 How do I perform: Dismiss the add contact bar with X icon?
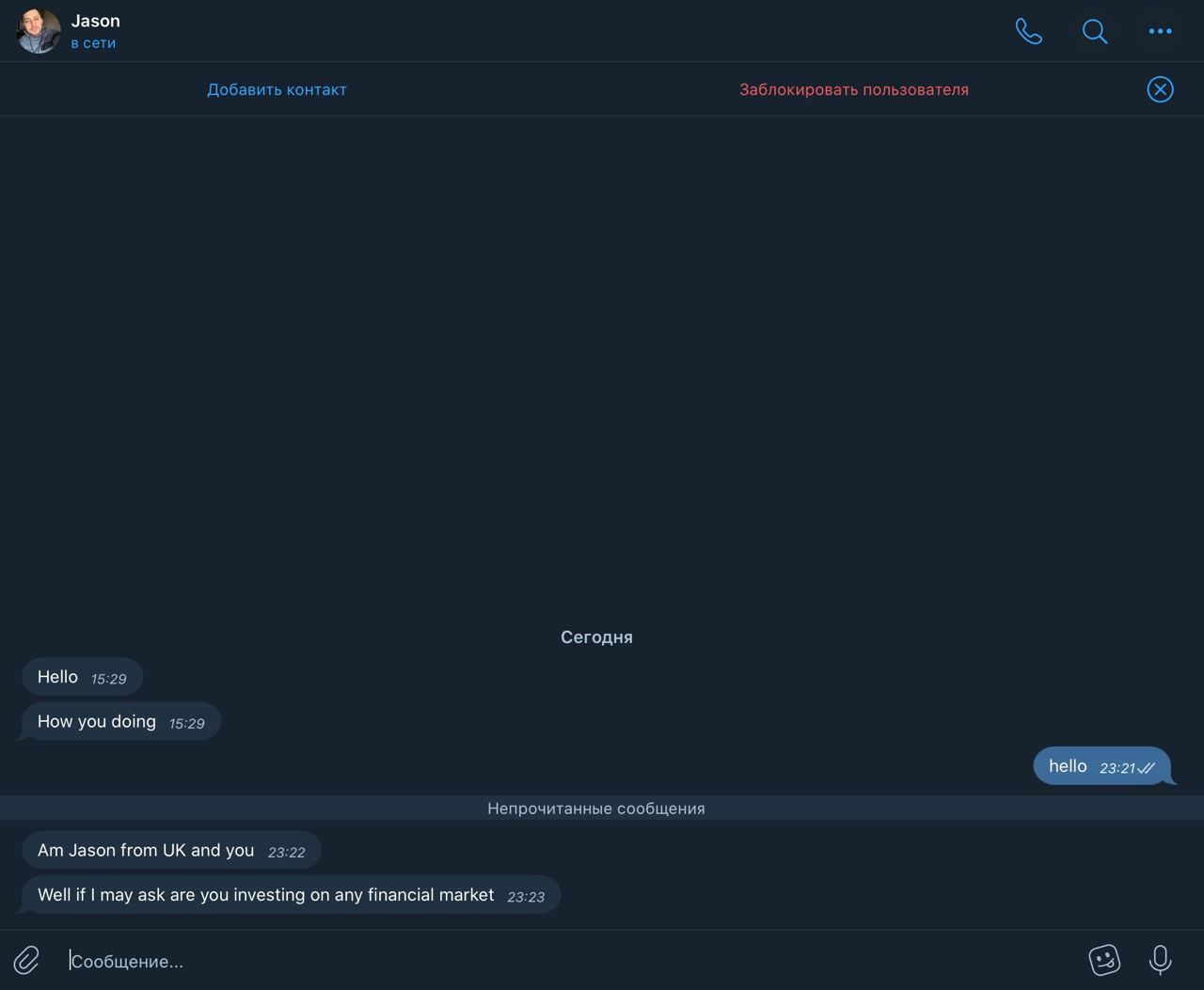[1160, 89]
